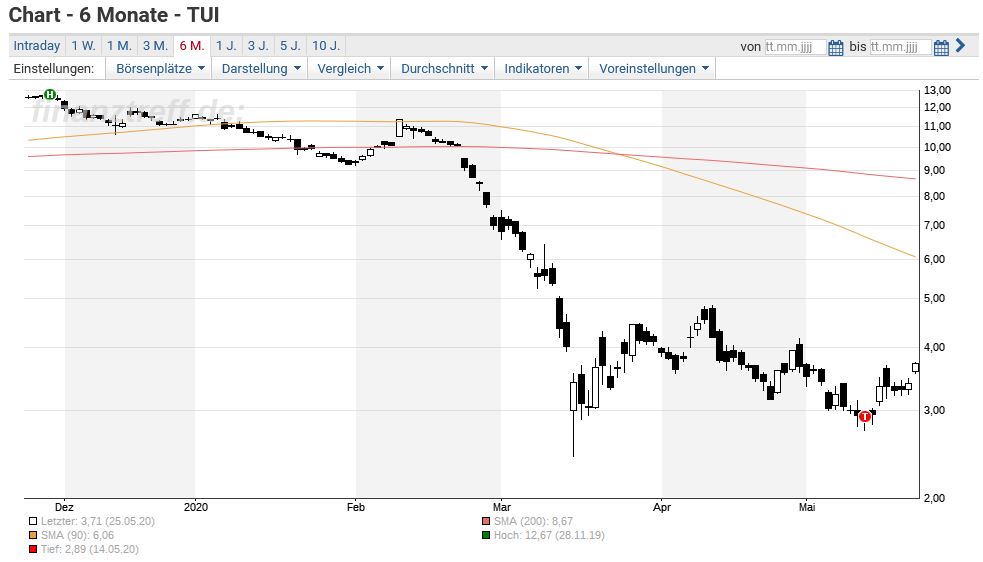
Task: Expand the Börsenplätze dropdown
Action: (x=159, y=68)
